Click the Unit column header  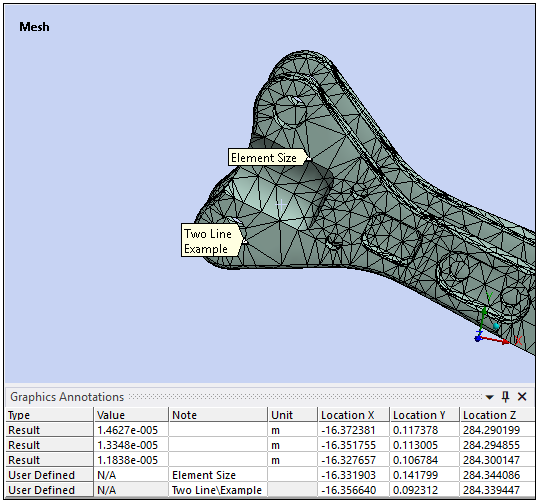point(292,415)
